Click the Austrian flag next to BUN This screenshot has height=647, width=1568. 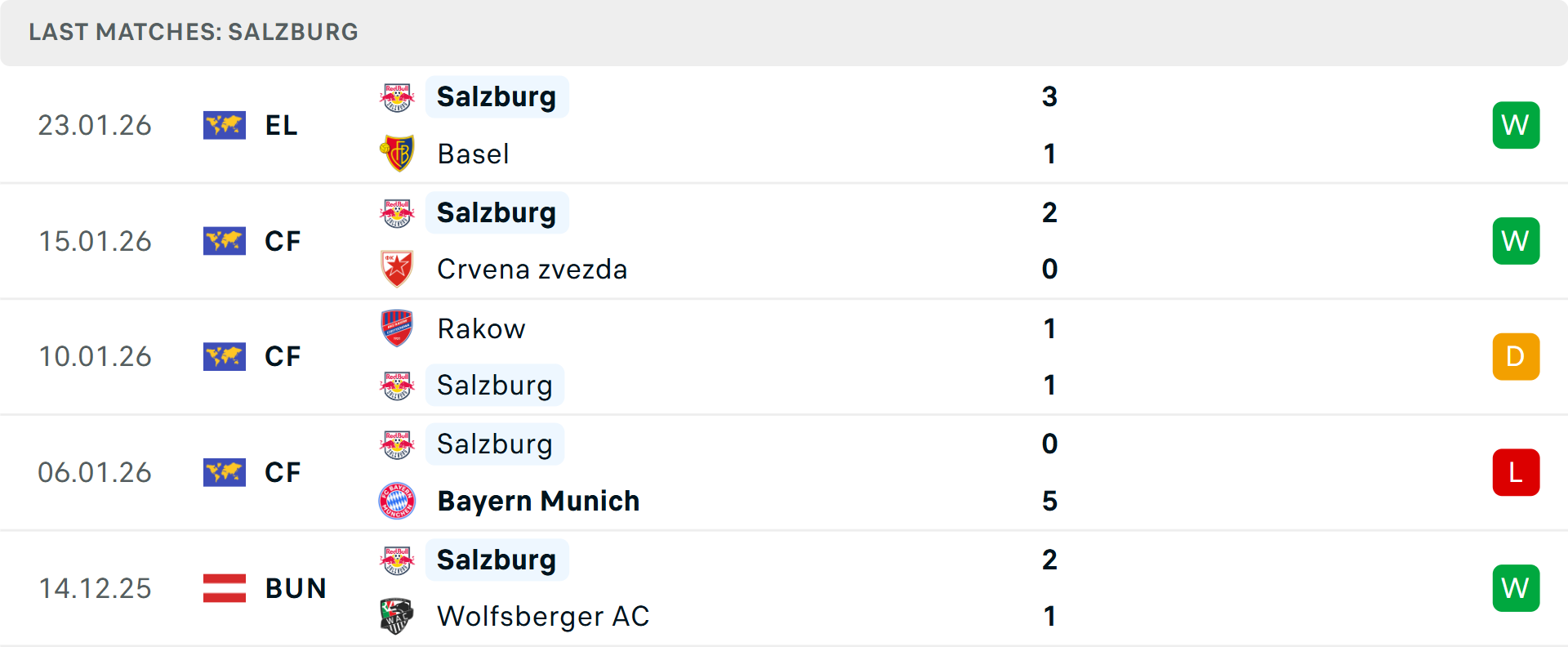[225, 588]
